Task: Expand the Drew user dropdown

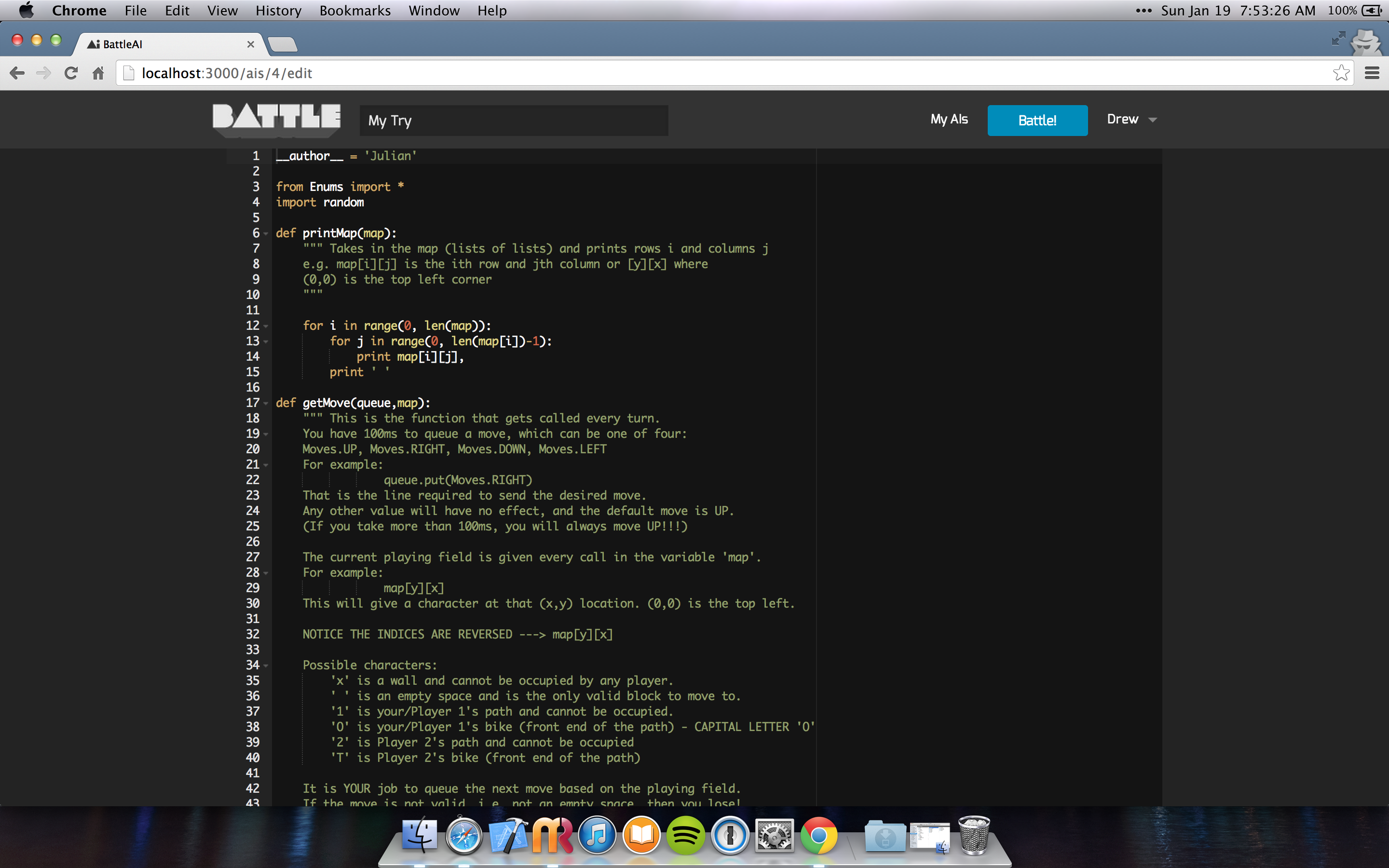Action: (1131, 120)
